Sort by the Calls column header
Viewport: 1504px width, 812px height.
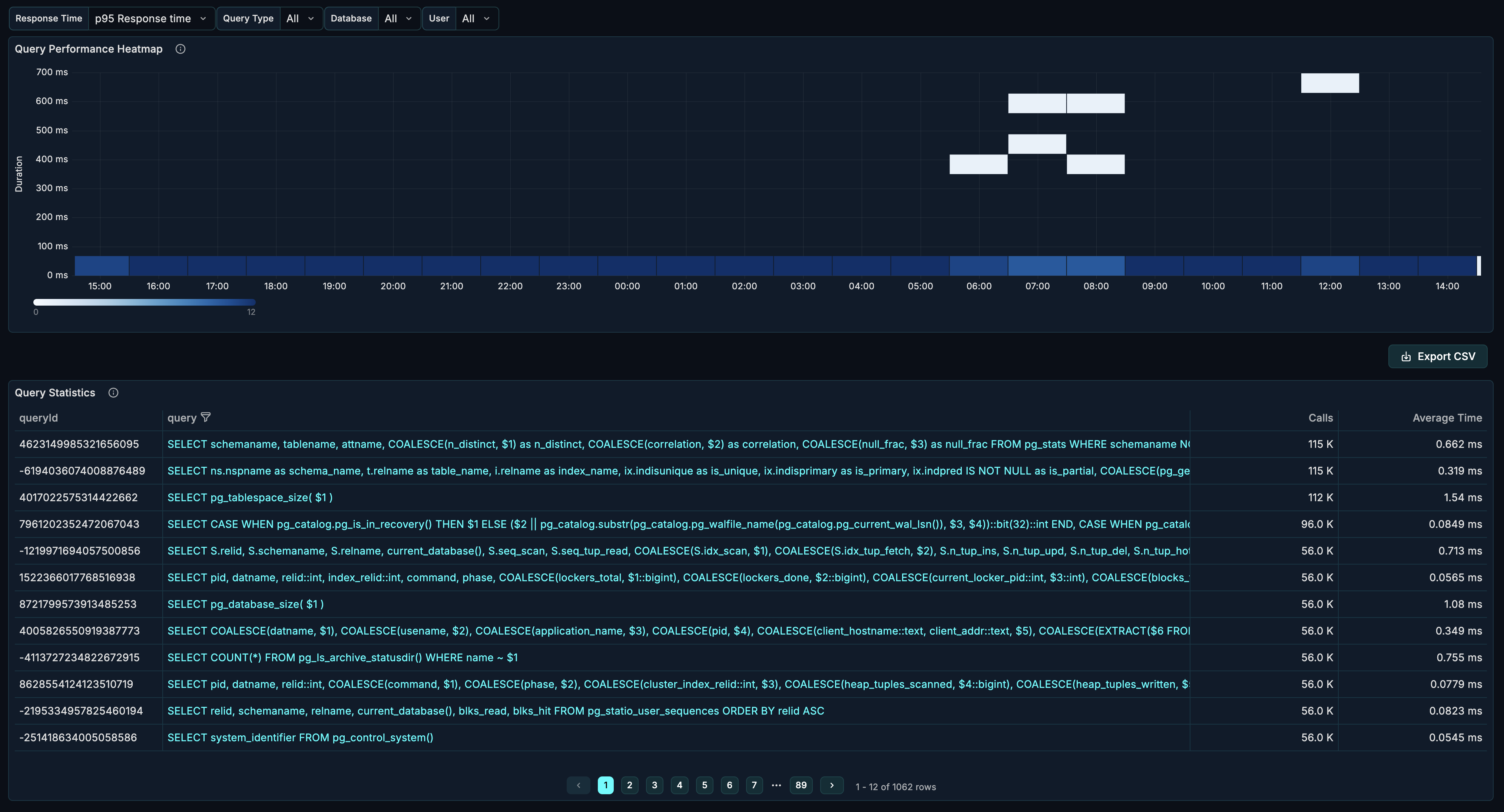[x=1320, y=418]
